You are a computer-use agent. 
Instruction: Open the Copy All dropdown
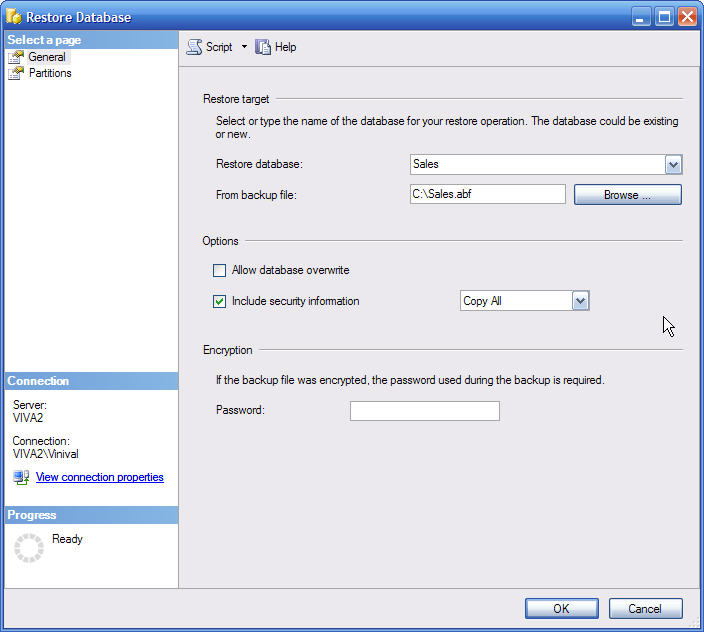[x=580, y=301]
